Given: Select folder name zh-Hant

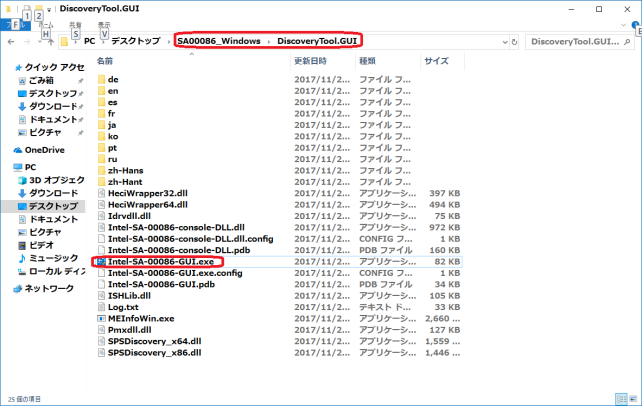Looking at the screenshot, I should [x=125, y=182].
